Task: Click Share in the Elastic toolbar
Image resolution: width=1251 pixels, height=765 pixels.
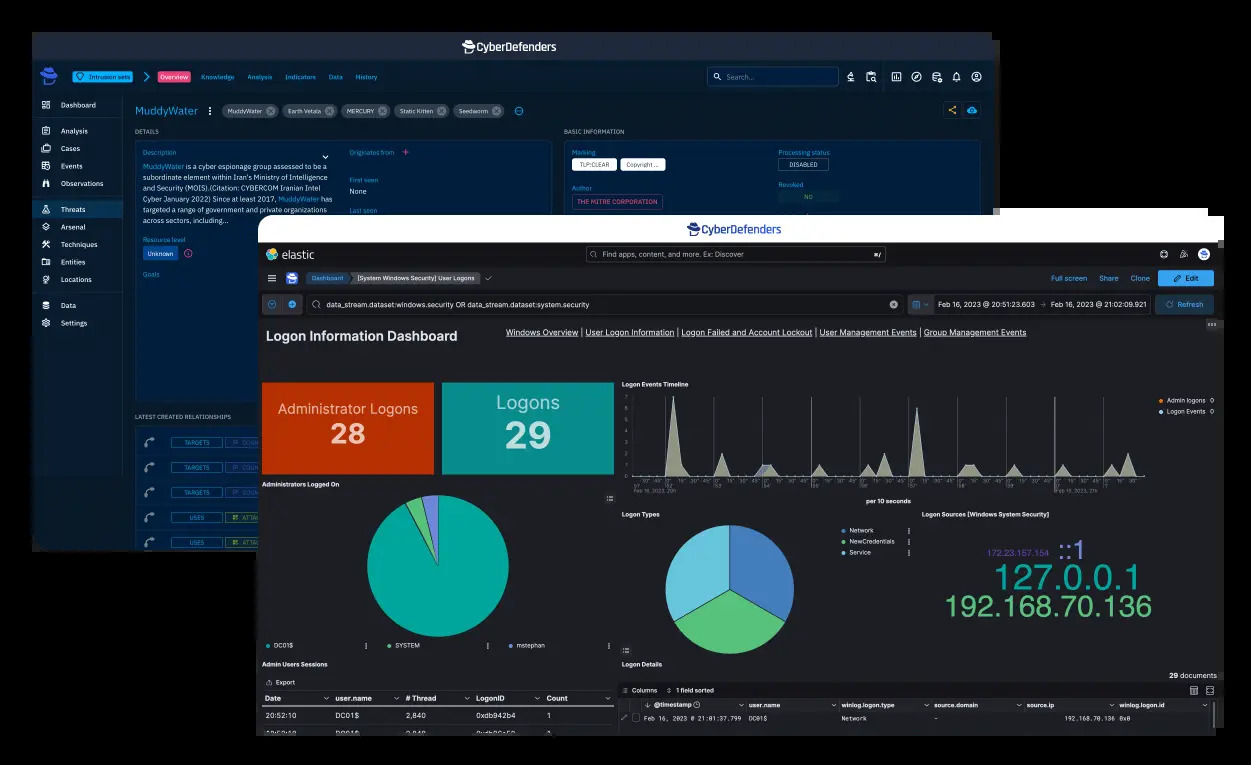Action: (x=1109, y=278)
